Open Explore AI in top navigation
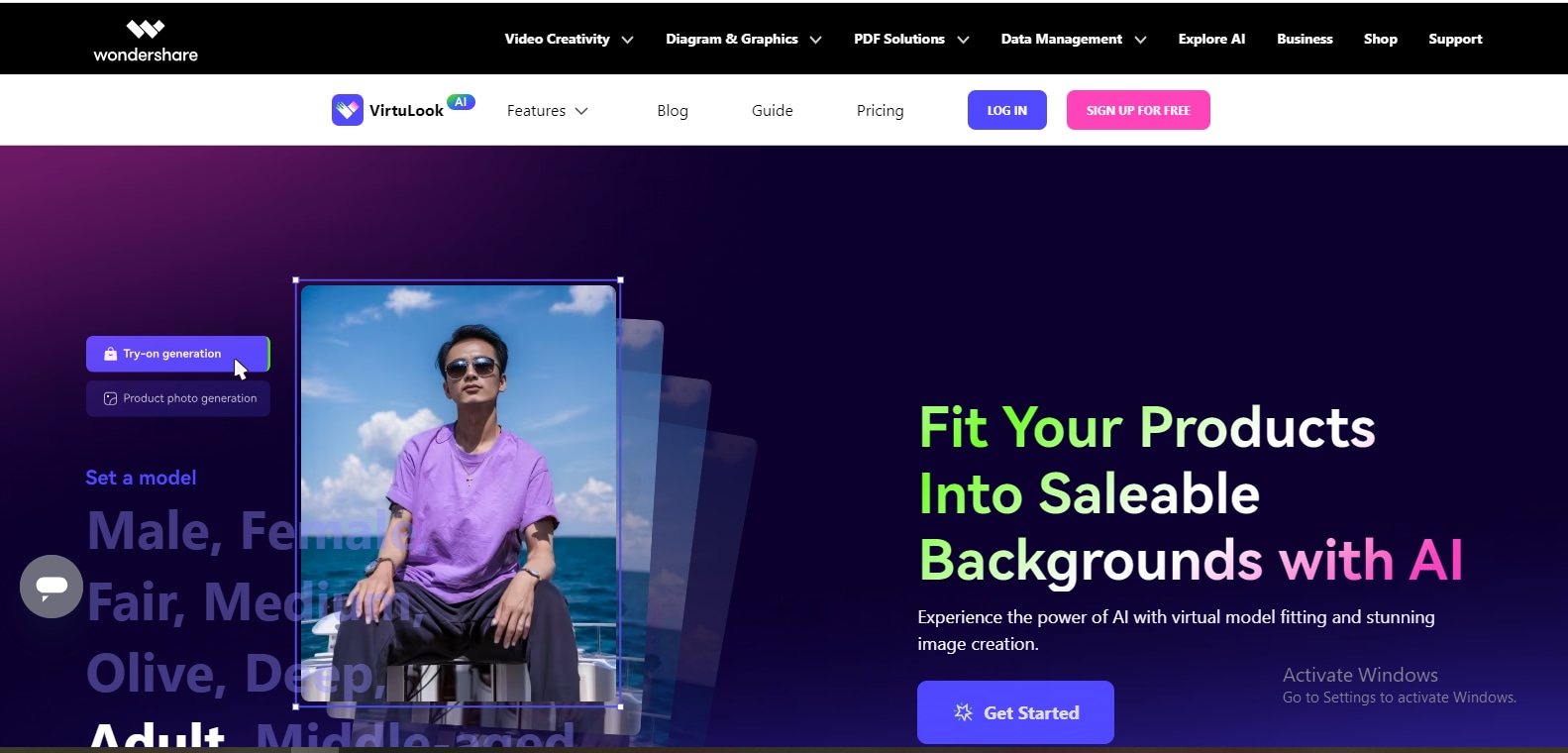The width and height of the screenshot is (1568, 753). [1211, 40]
